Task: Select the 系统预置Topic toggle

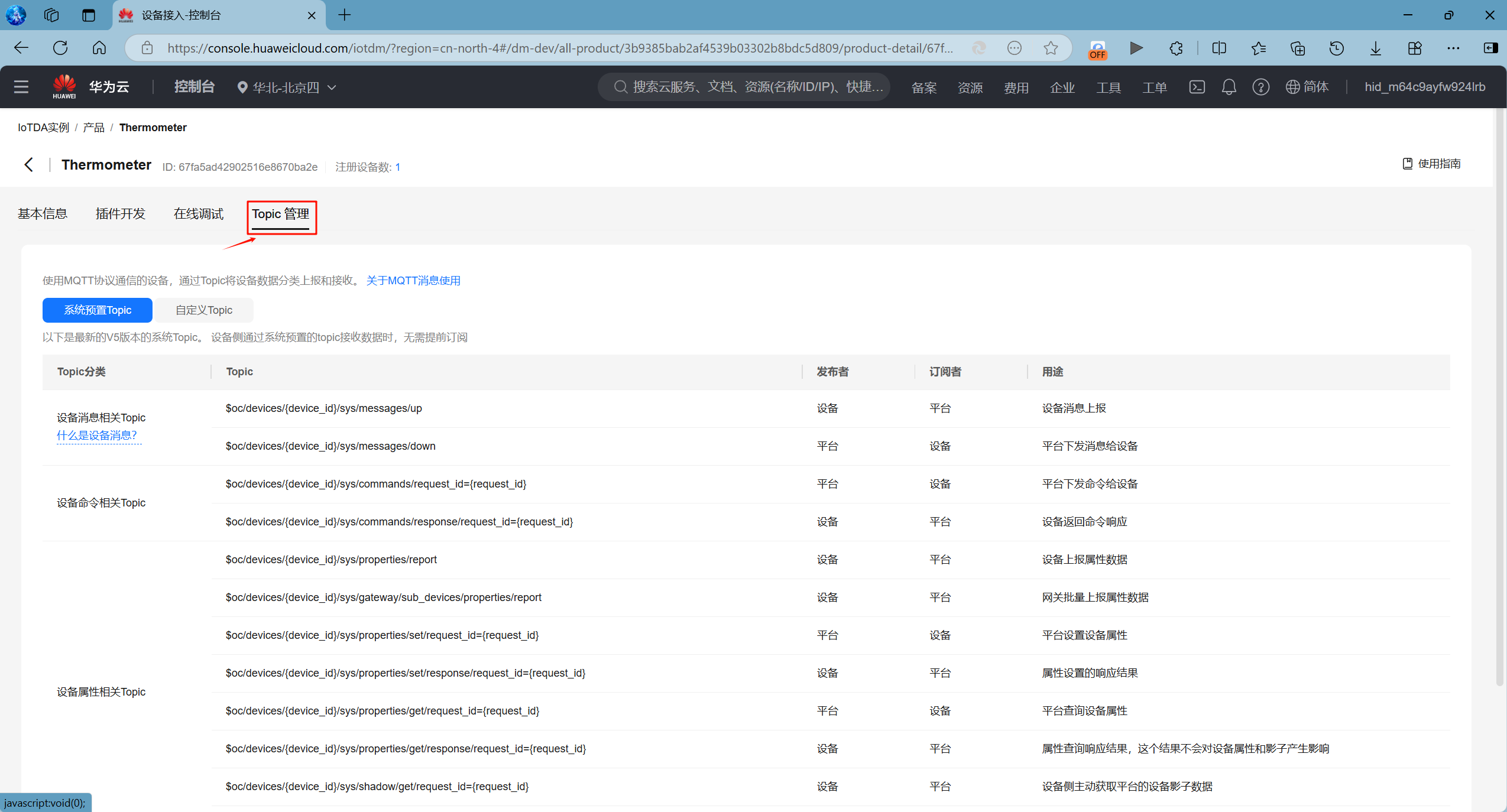Action: tap(98, 310)
